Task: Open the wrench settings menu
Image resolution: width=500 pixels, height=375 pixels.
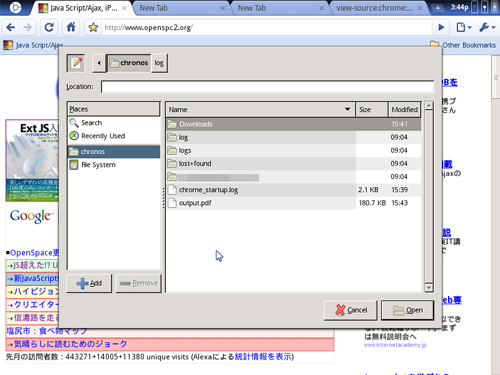Action: pos(487,27)
